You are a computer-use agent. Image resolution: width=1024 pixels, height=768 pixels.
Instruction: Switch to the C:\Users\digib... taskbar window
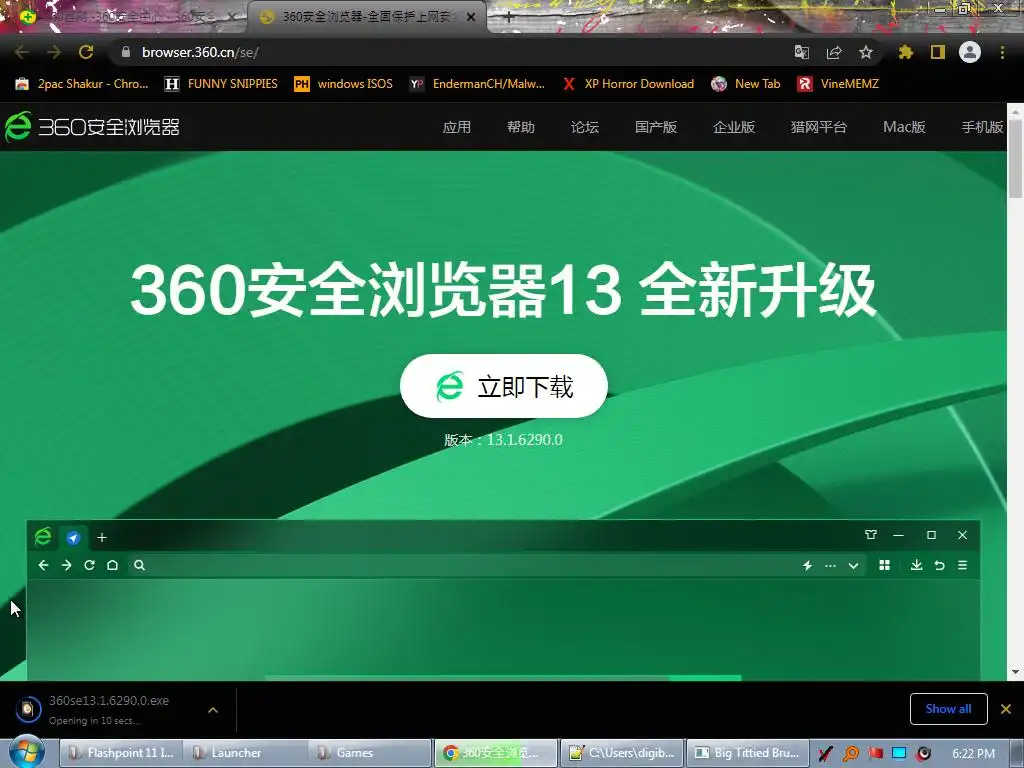pyautogui.click(x=622, y=753)
